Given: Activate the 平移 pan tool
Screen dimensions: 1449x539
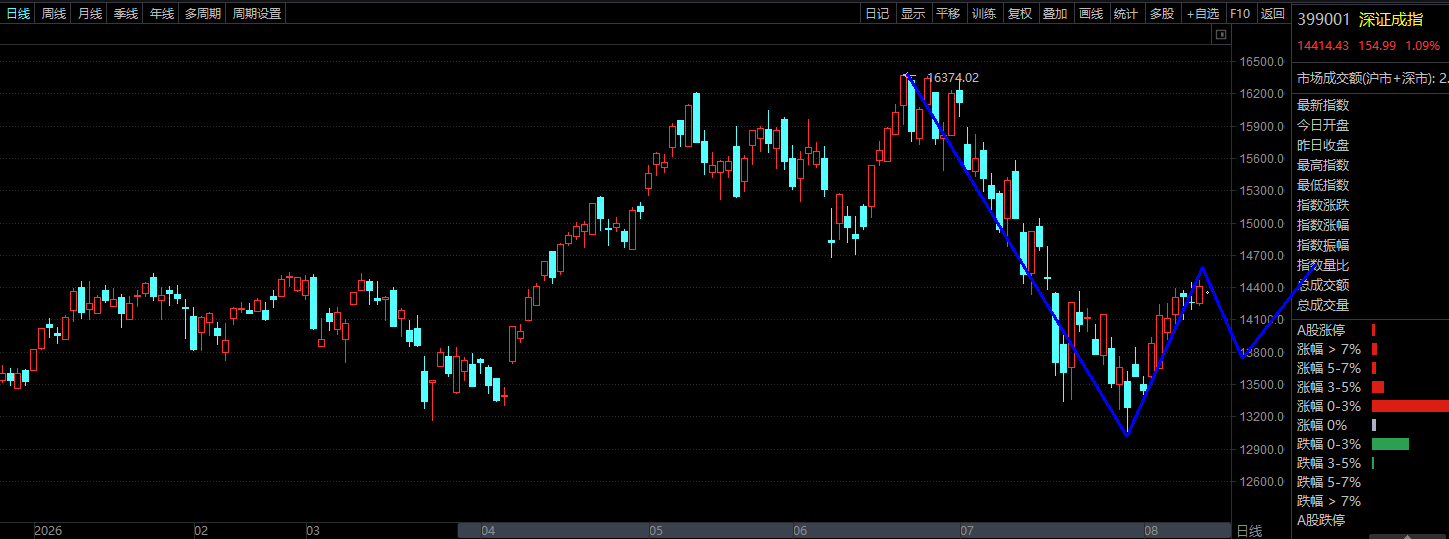Looking at the screenshot, I should (x=948, y=13).
